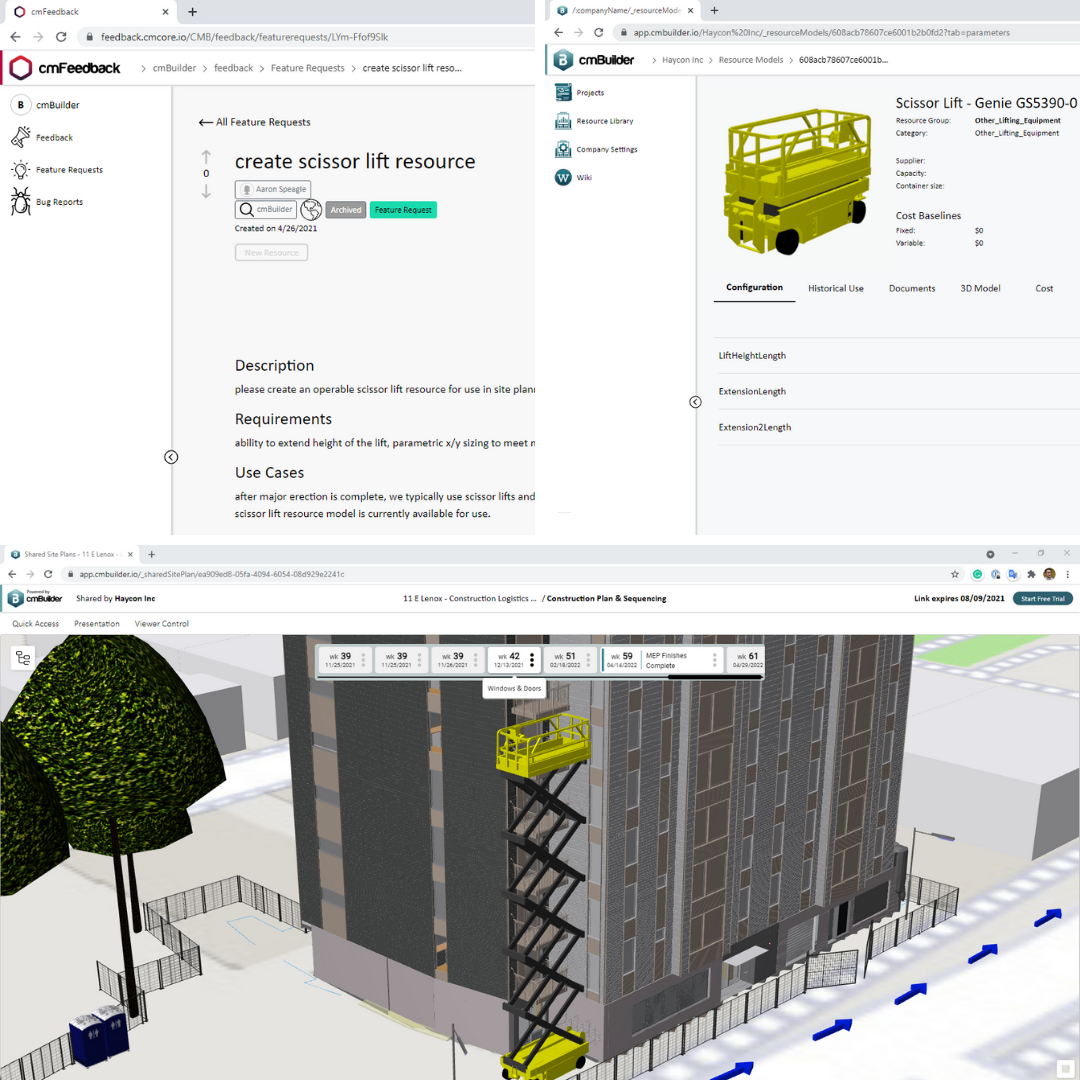Bookmark the shared site plan page with the star

click(x=955, y=574)
